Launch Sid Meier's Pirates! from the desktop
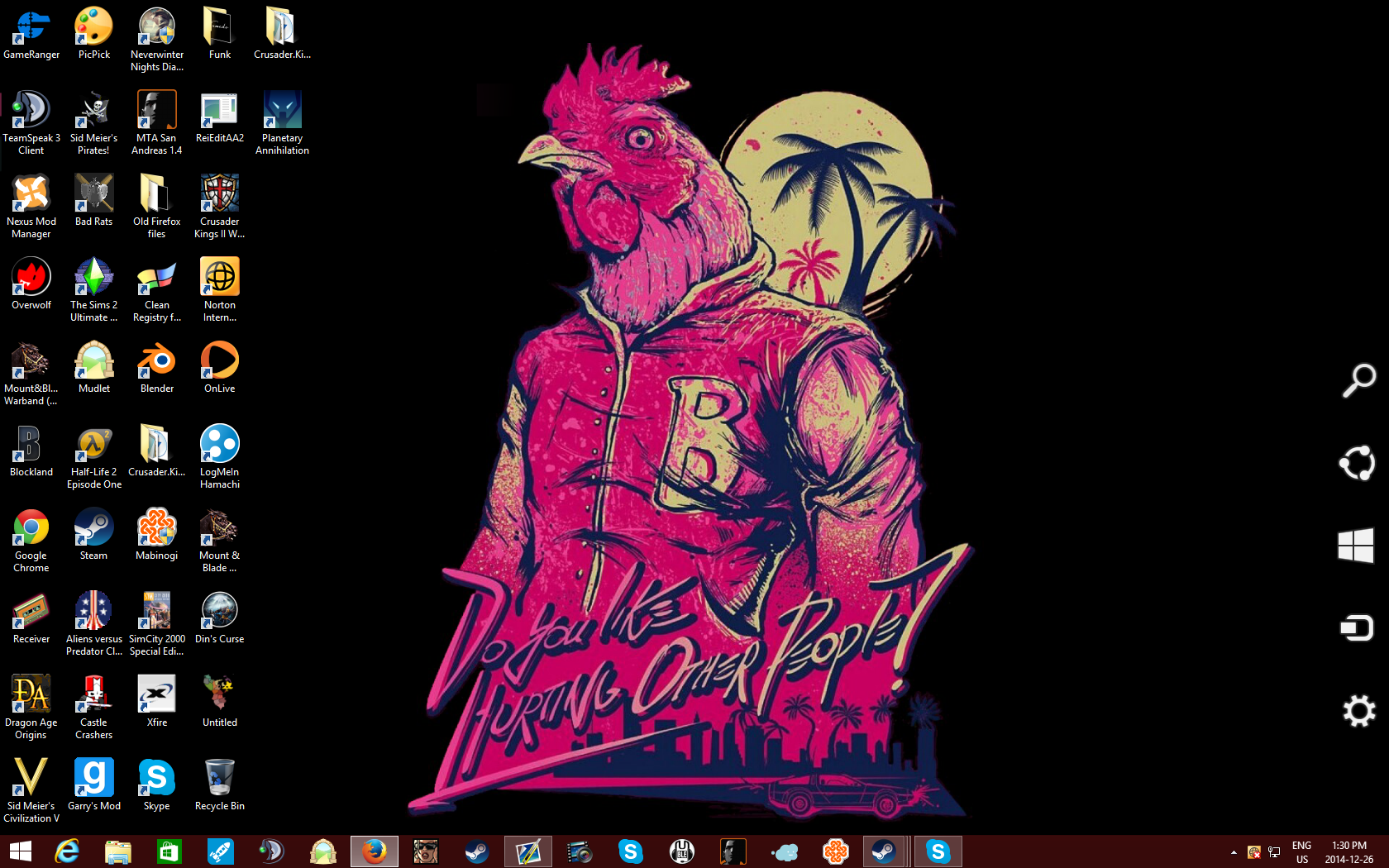Screen dimensions: 1389x868 (94, 123)
